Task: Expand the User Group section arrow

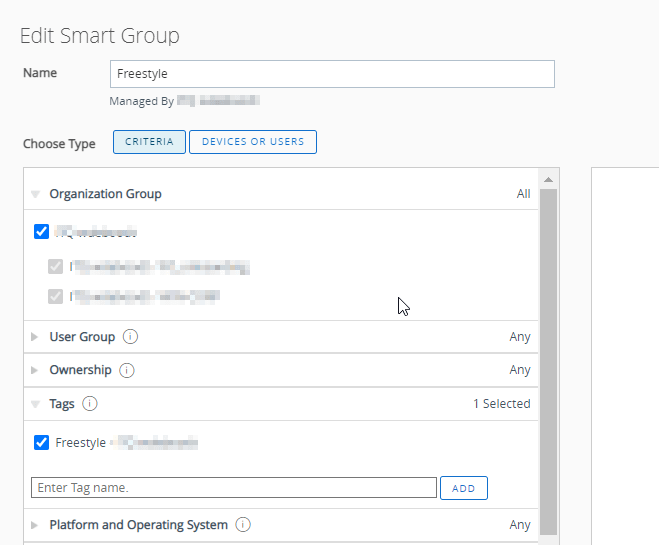Action: click(36, 338)
